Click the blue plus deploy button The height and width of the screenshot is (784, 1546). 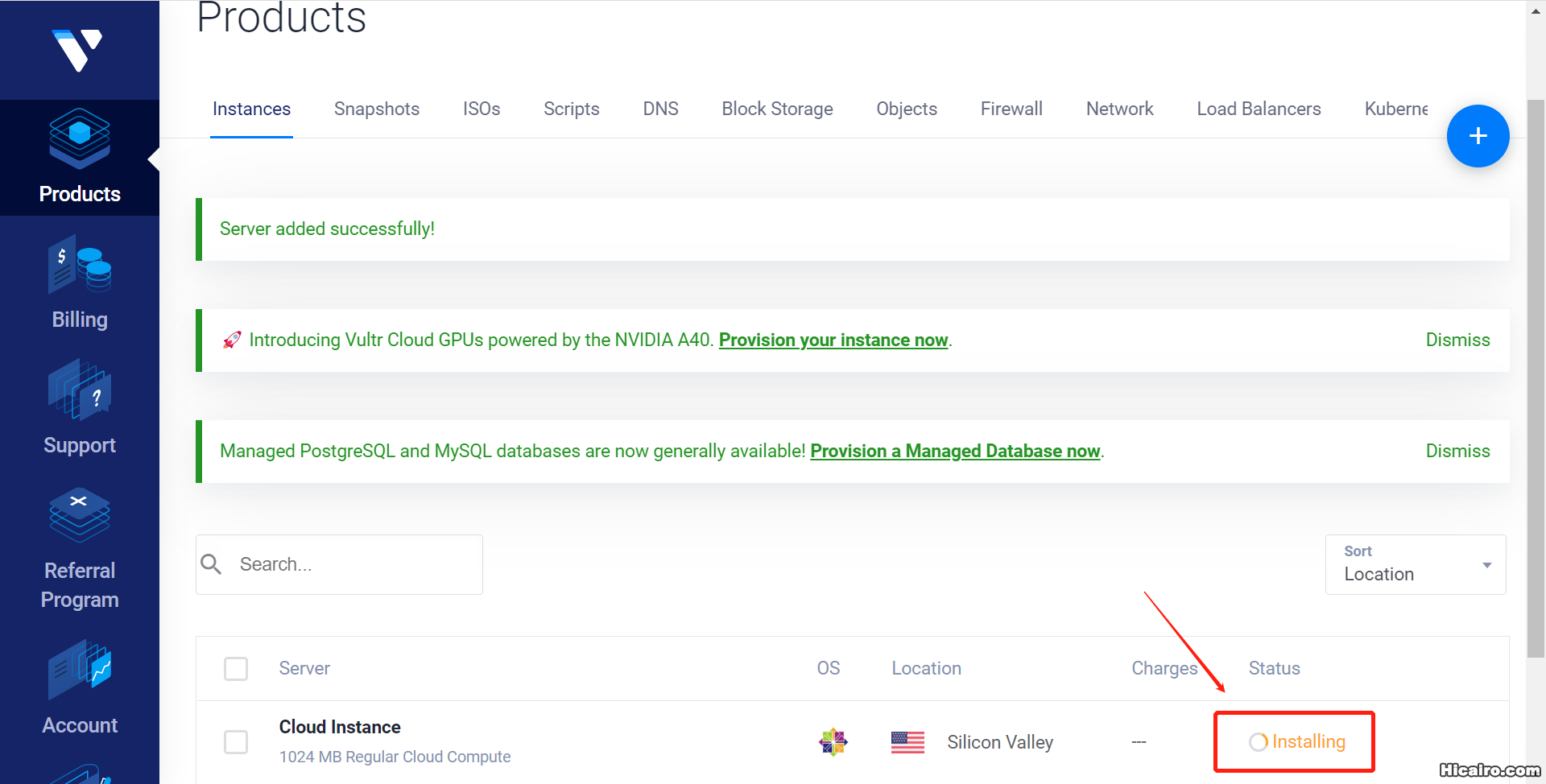tap(1478, 136)
